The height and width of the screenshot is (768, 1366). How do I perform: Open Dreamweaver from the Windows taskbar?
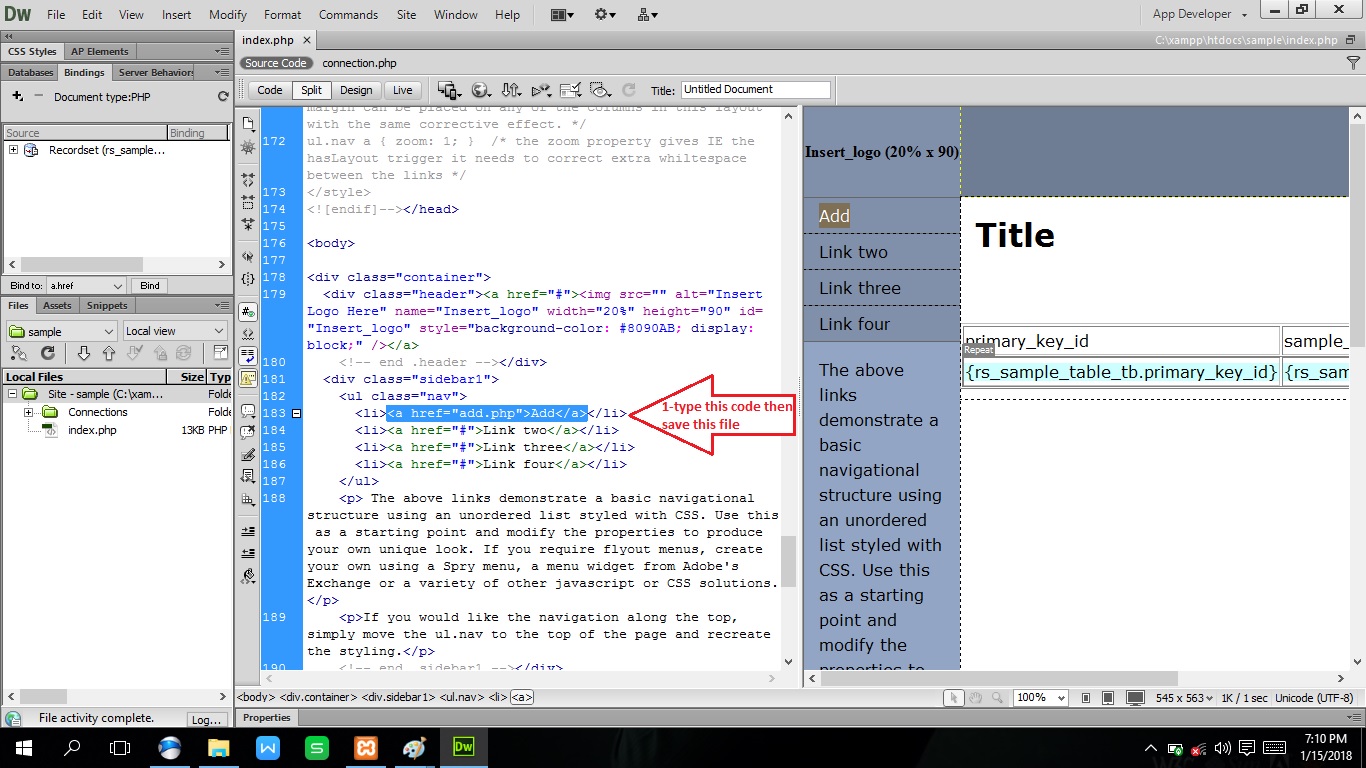(463, 747)
